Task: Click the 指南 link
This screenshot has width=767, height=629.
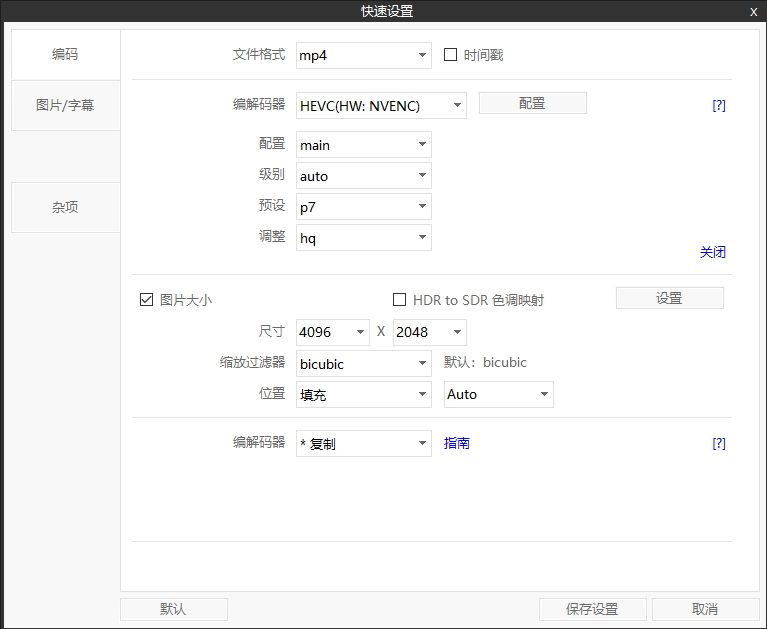Action: pyautogui.click(x=457, y=443)
